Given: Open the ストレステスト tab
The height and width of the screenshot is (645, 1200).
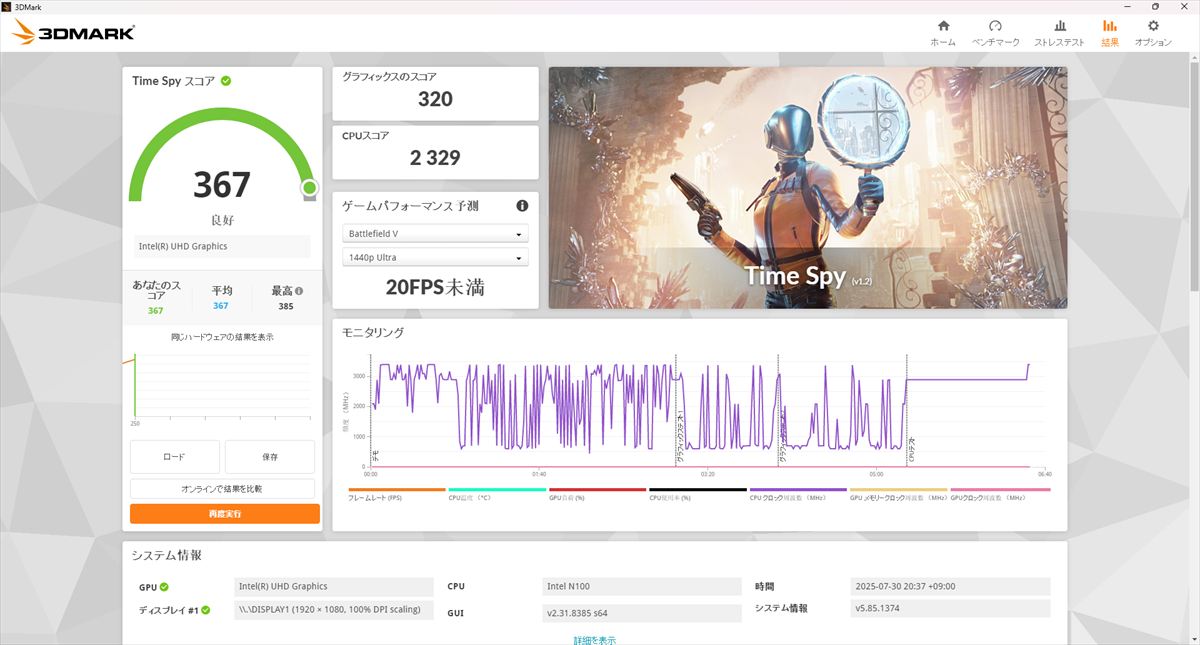Looking at the screenshot, I should tap(1059, 33).
